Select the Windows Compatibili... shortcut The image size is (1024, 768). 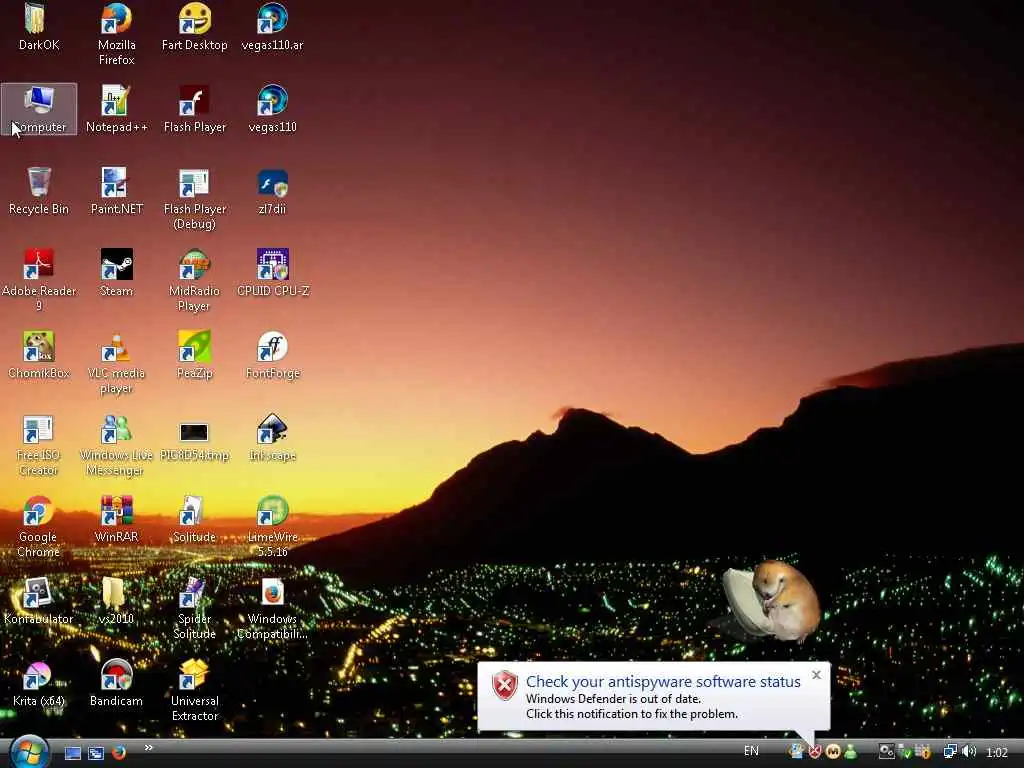[x=272, y=609]
